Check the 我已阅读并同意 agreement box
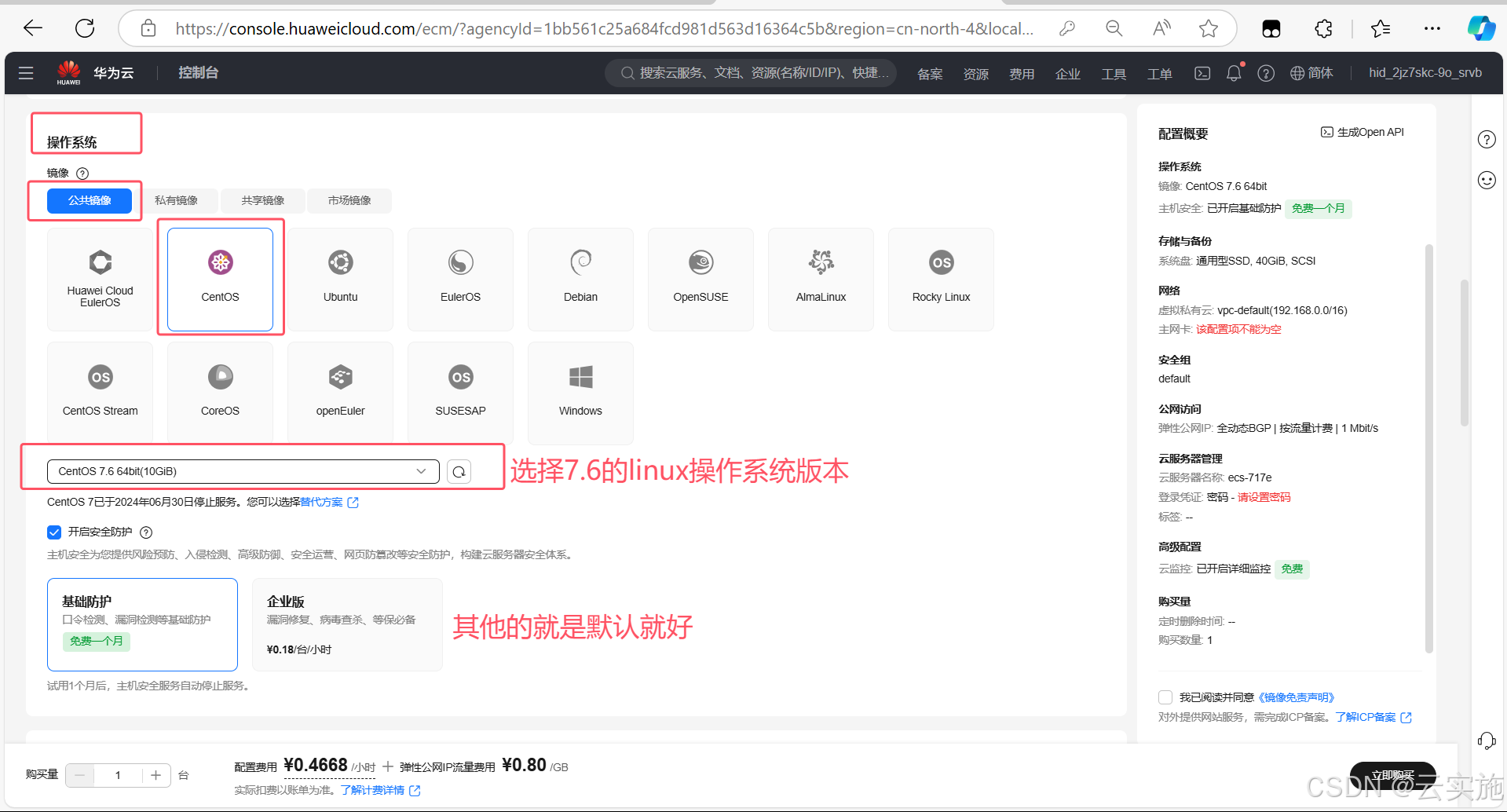Screen dimensions: 1507x812 coord(1165,697)
